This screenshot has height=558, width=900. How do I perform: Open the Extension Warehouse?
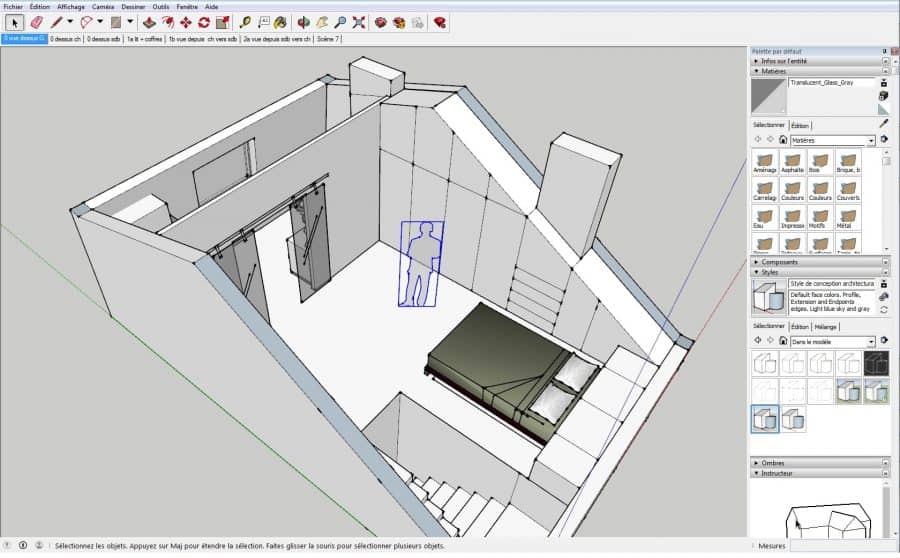399,22
